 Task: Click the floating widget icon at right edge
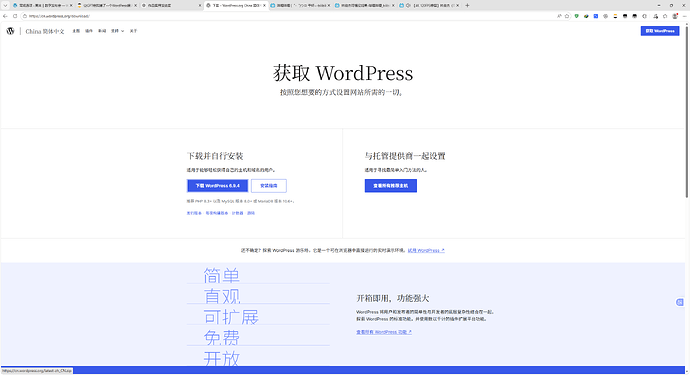[x=679, y=302]
